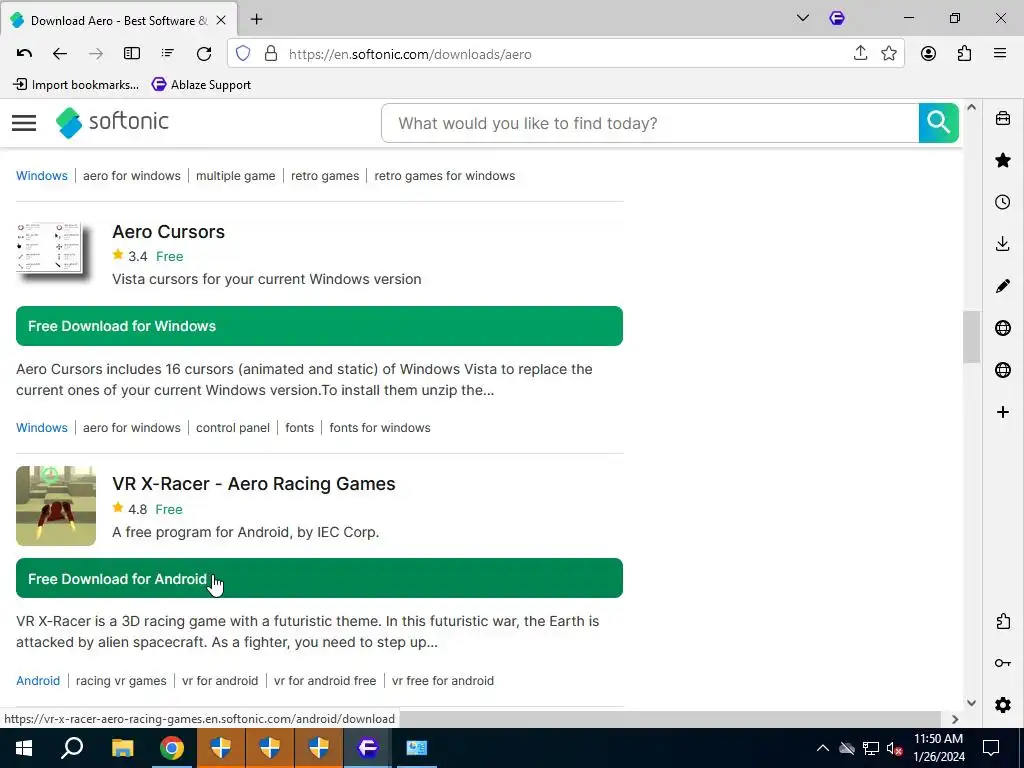Click the lower globe sidebar icon

tap(1003, 370)
